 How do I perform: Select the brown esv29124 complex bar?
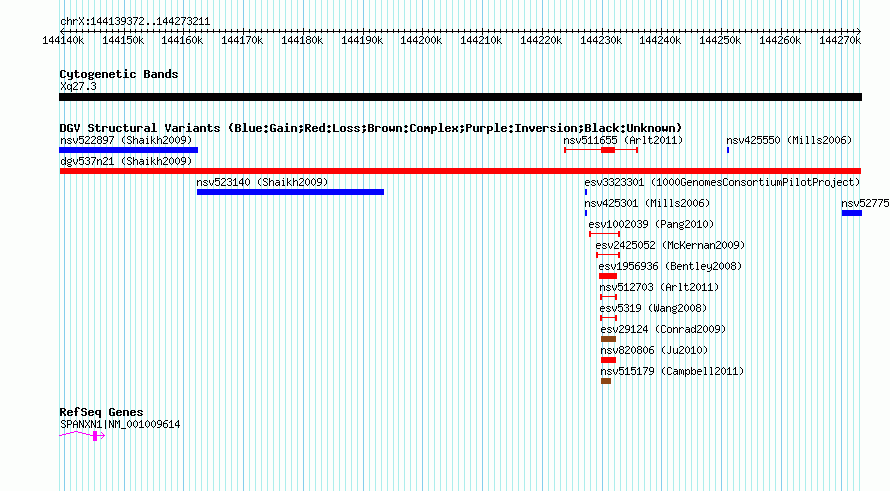608,339
